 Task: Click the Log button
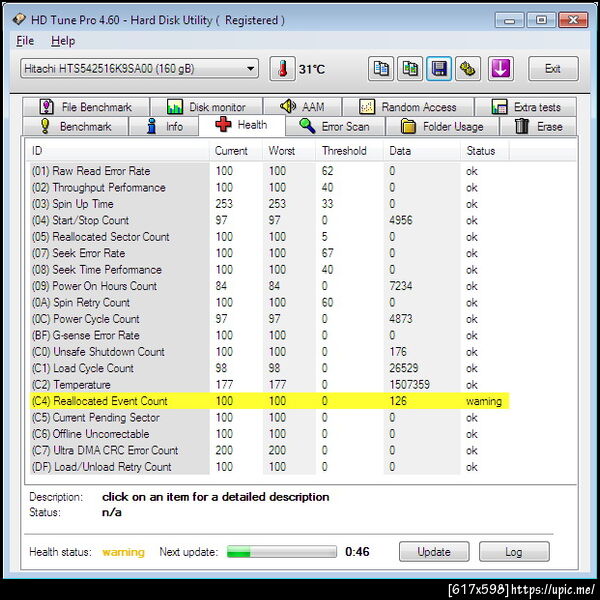coord(514,552)
